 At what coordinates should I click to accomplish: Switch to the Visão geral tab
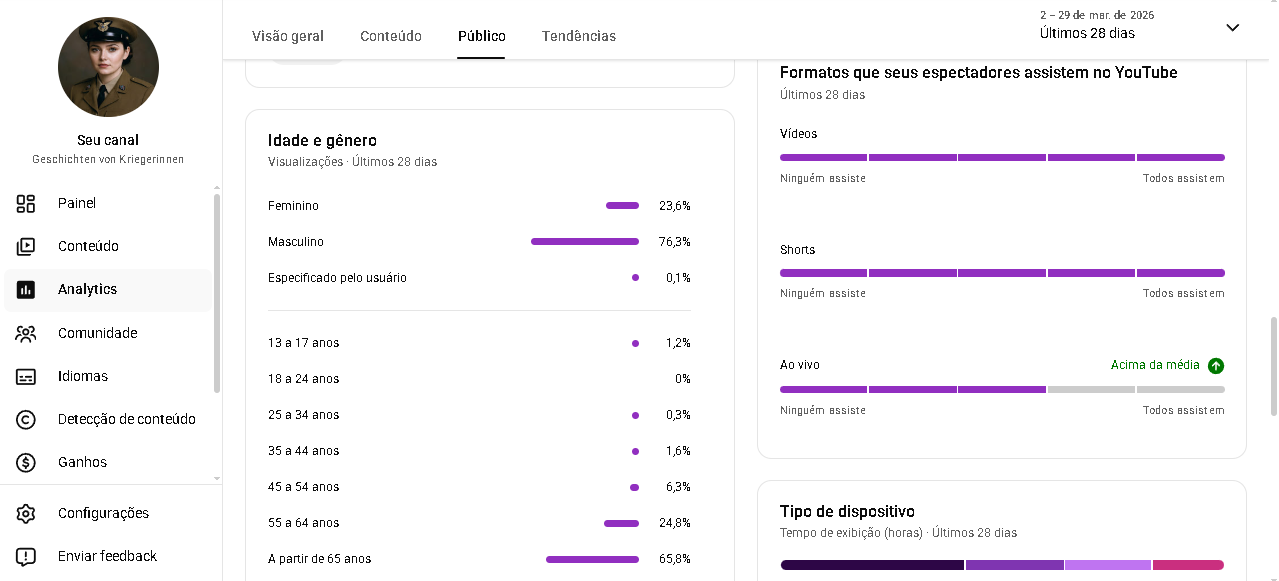288,36
